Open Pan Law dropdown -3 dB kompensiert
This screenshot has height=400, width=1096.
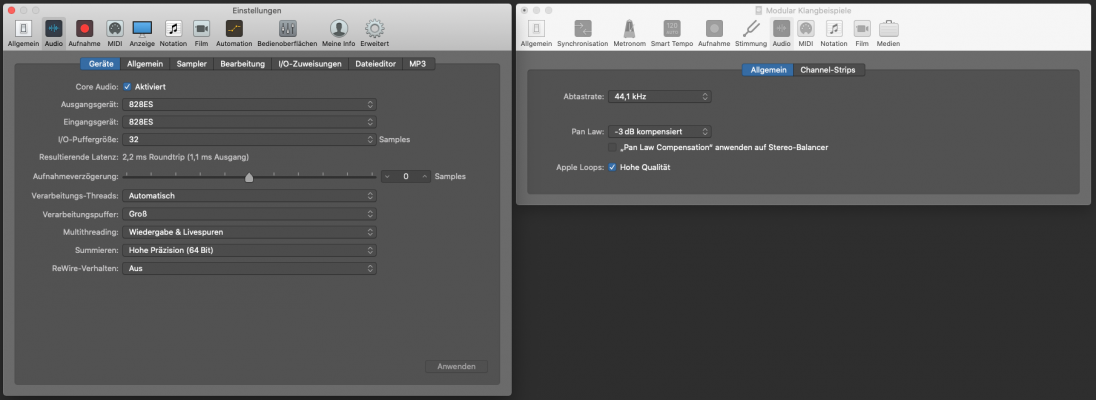pos(659,131)
